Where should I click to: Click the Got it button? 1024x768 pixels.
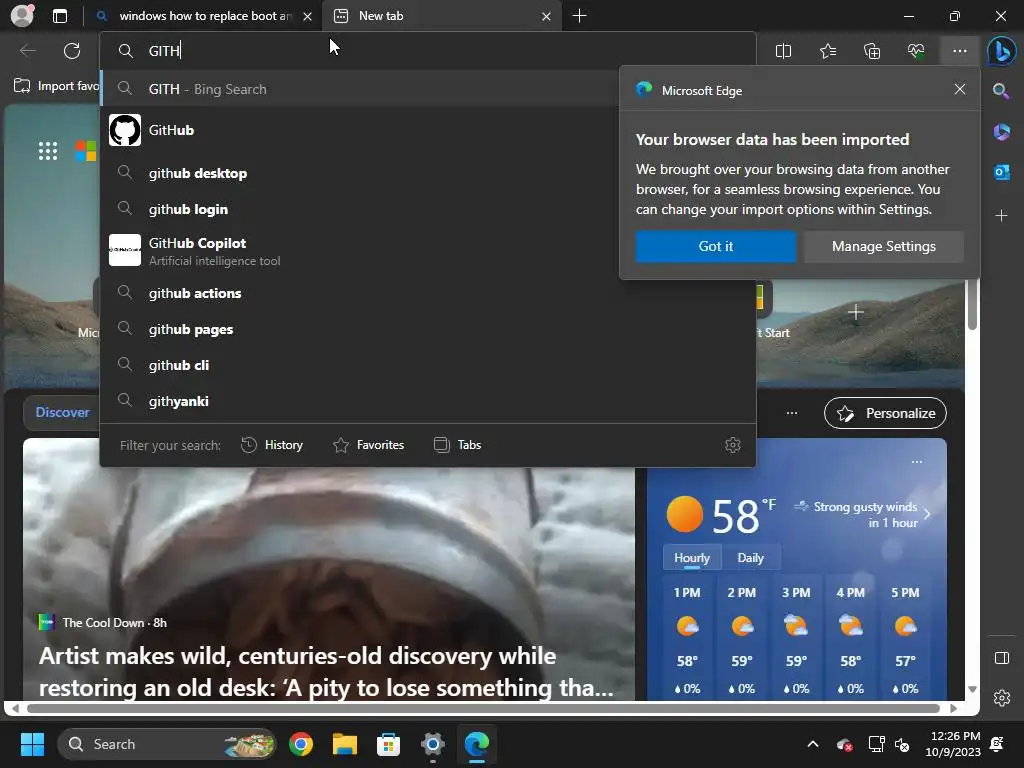tap(716, 246)
